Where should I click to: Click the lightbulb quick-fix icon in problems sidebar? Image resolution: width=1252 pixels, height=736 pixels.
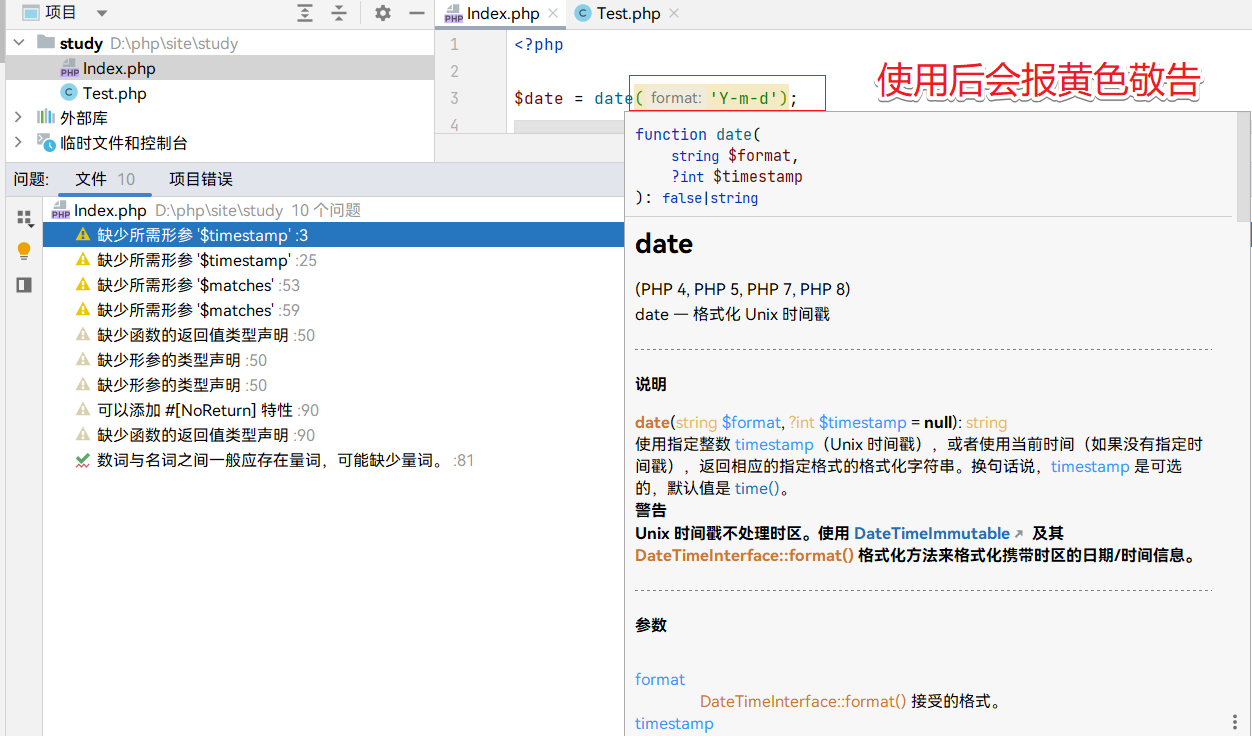tap(24, 251)
